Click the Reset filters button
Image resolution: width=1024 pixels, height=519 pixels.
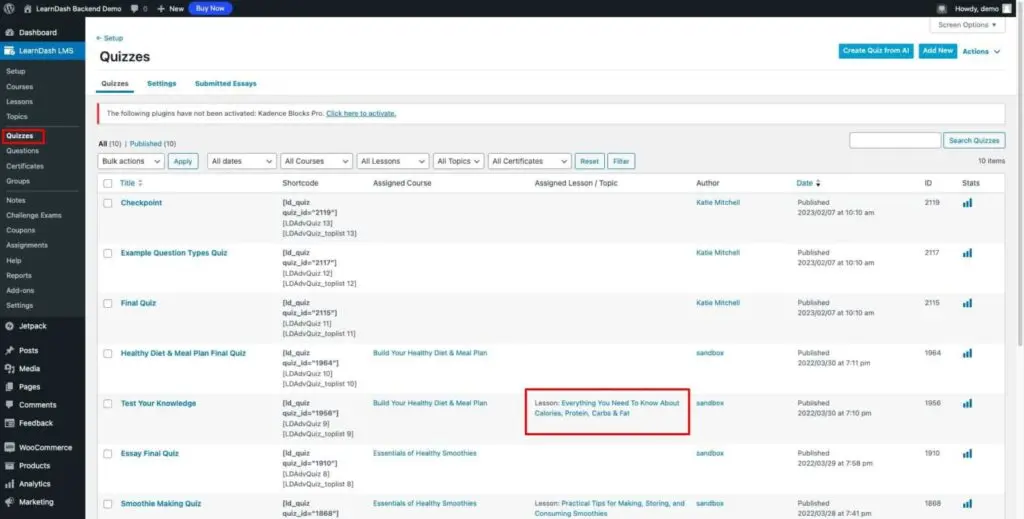[x=589, y=161]
